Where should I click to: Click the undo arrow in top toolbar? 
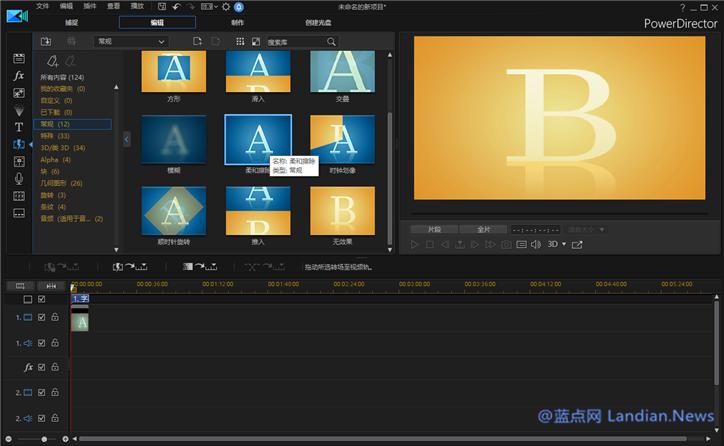click(x=176, y=6)
